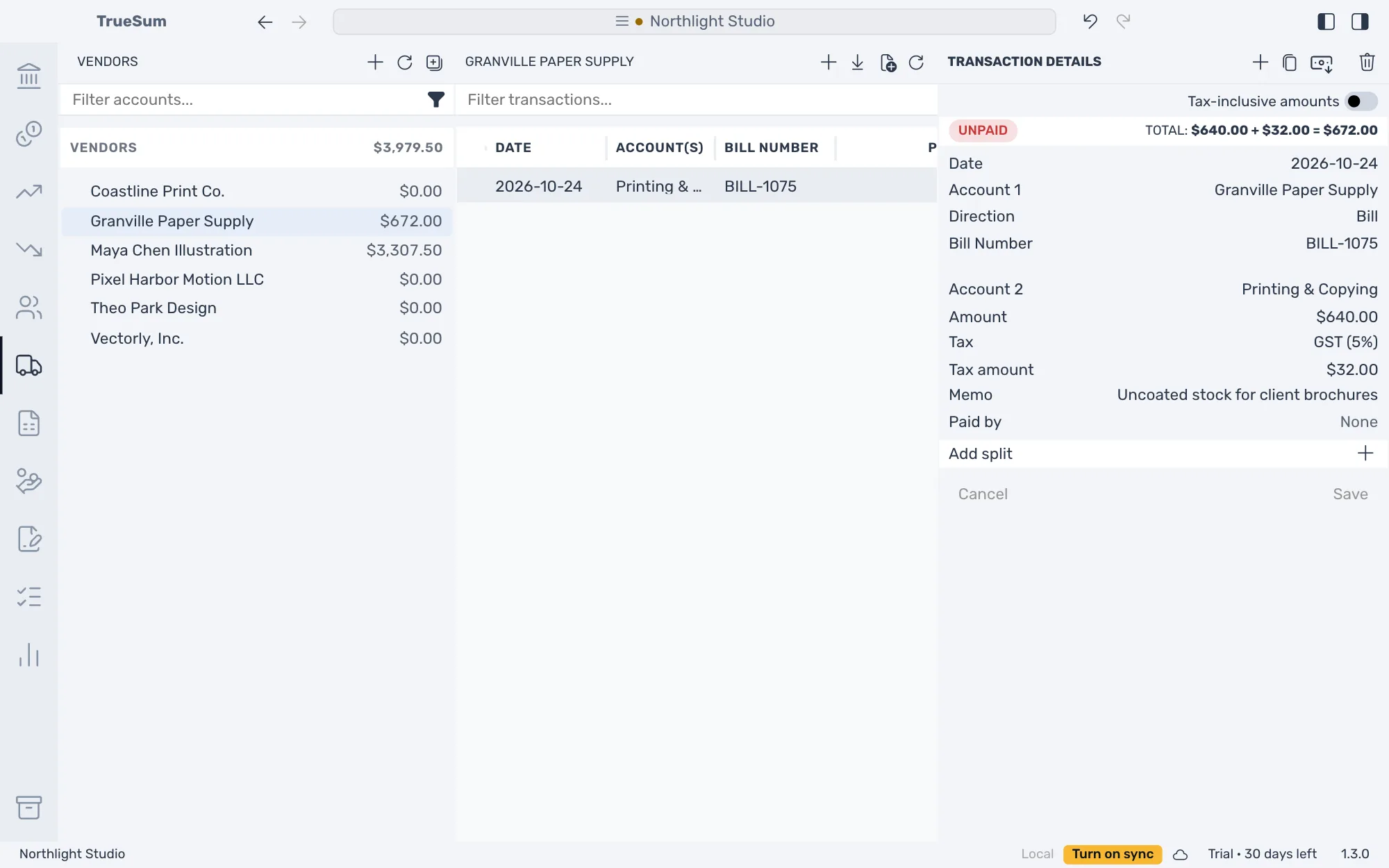Navigate back with left arrow
Image resolution: width=1389 pixels, height=868 pixels.
click(265, 22)
